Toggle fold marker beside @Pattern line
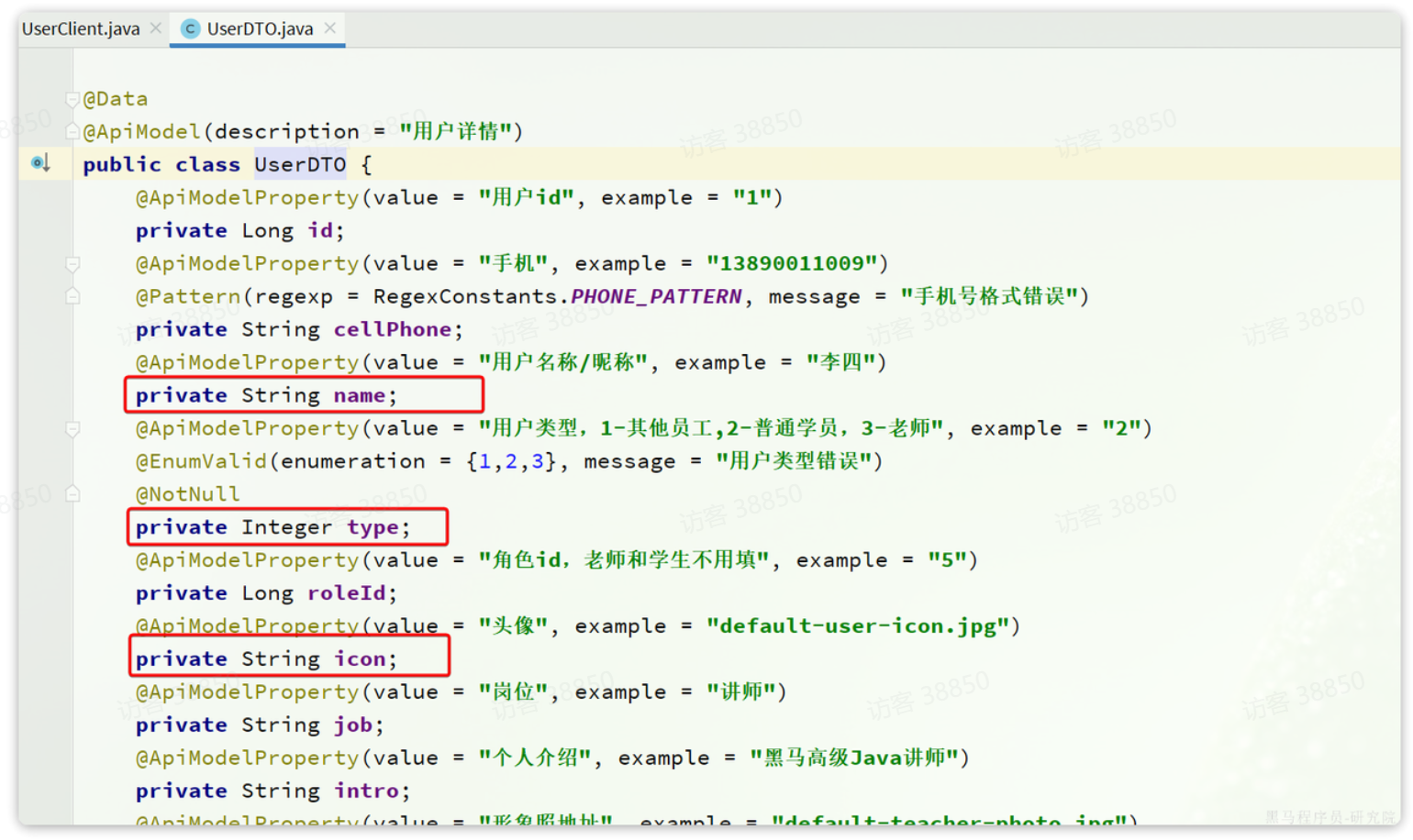 pos(72,297)
